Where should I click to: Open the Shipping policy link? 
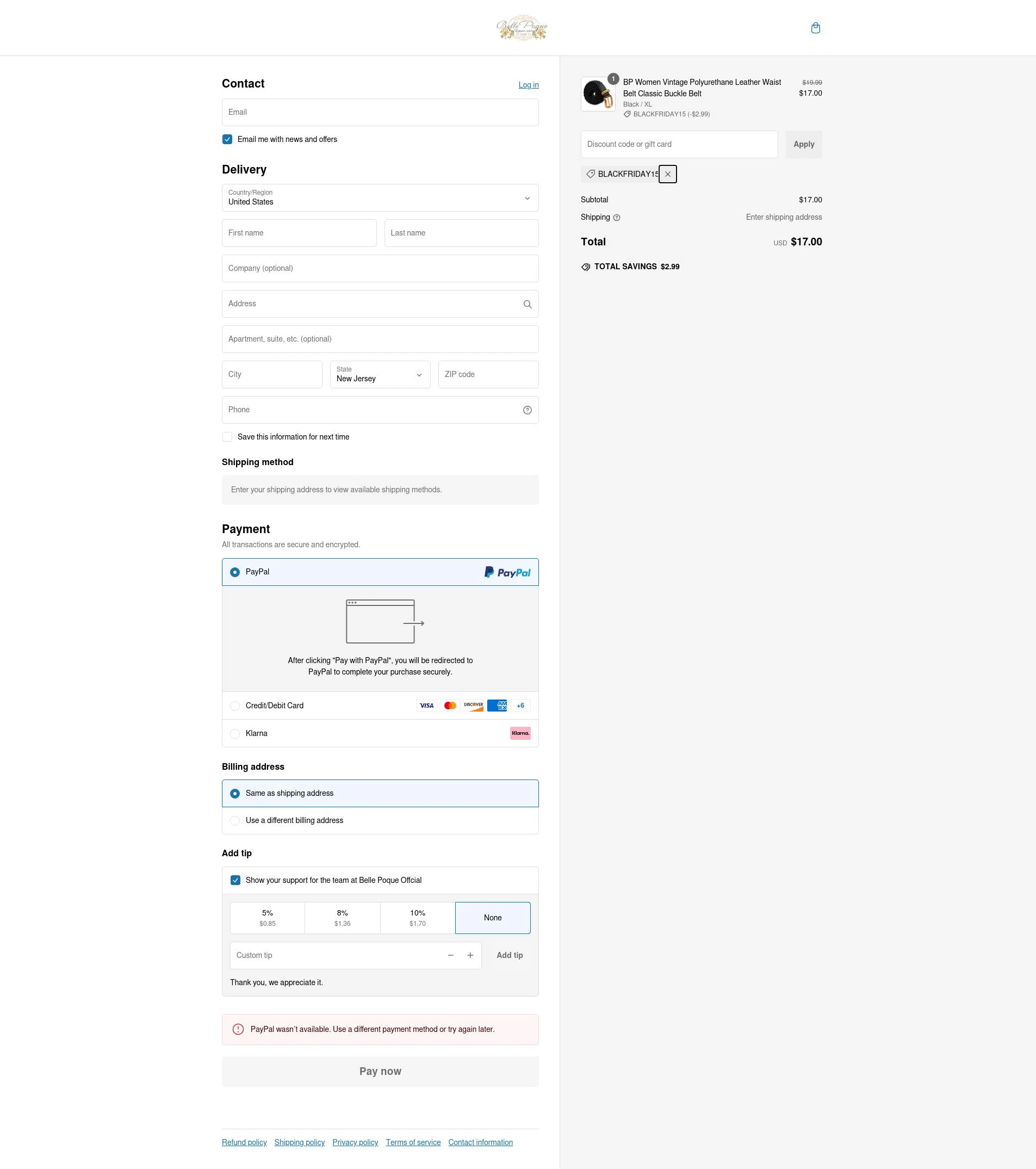(x=300, y=1142)
